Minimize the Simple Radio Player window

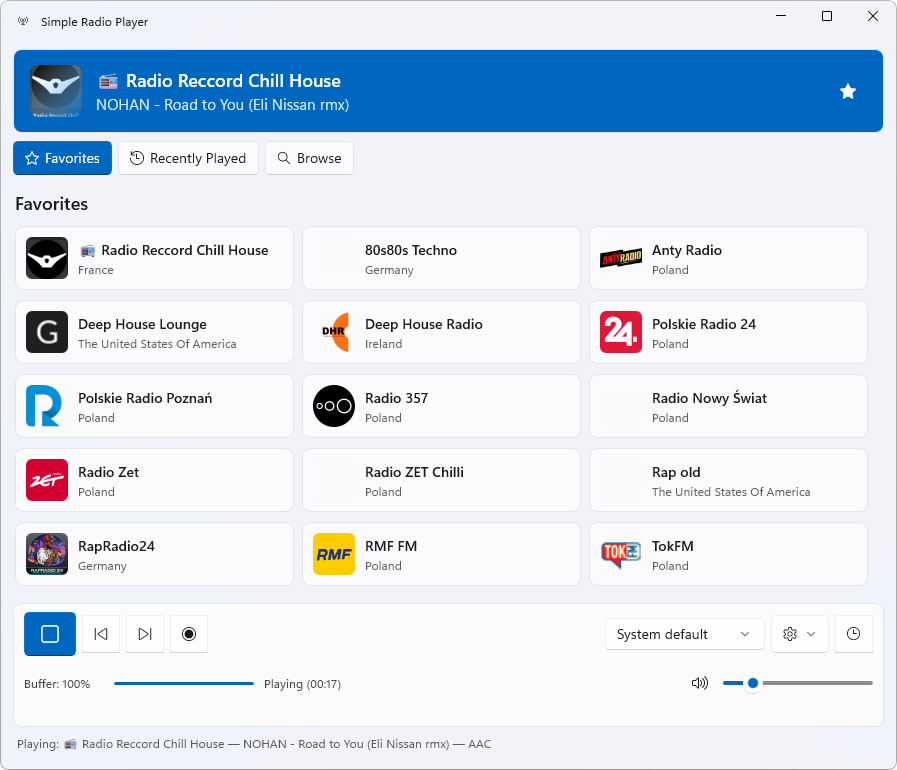point(781,16)
